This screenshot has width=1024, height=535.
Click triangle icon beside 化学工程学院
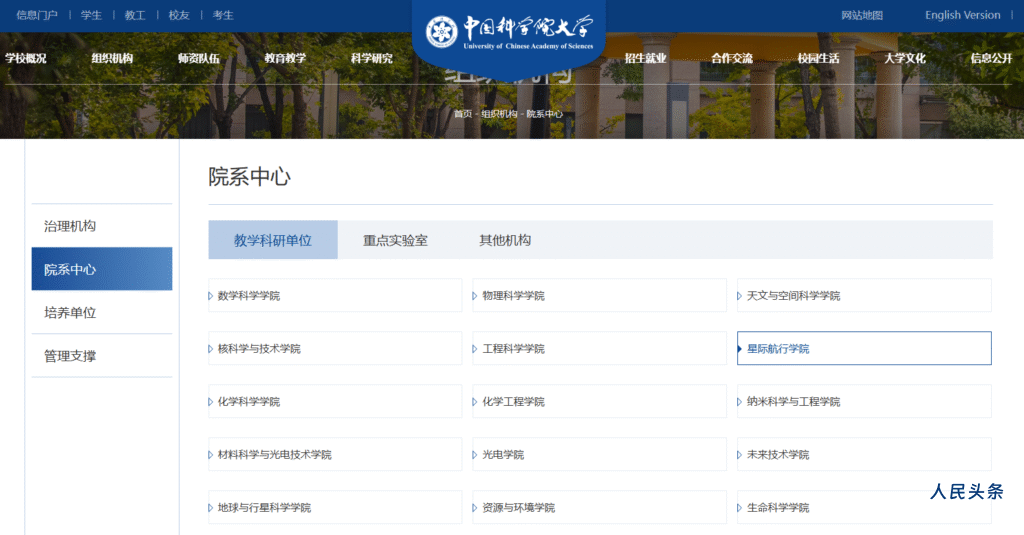(x=475, y=402)
